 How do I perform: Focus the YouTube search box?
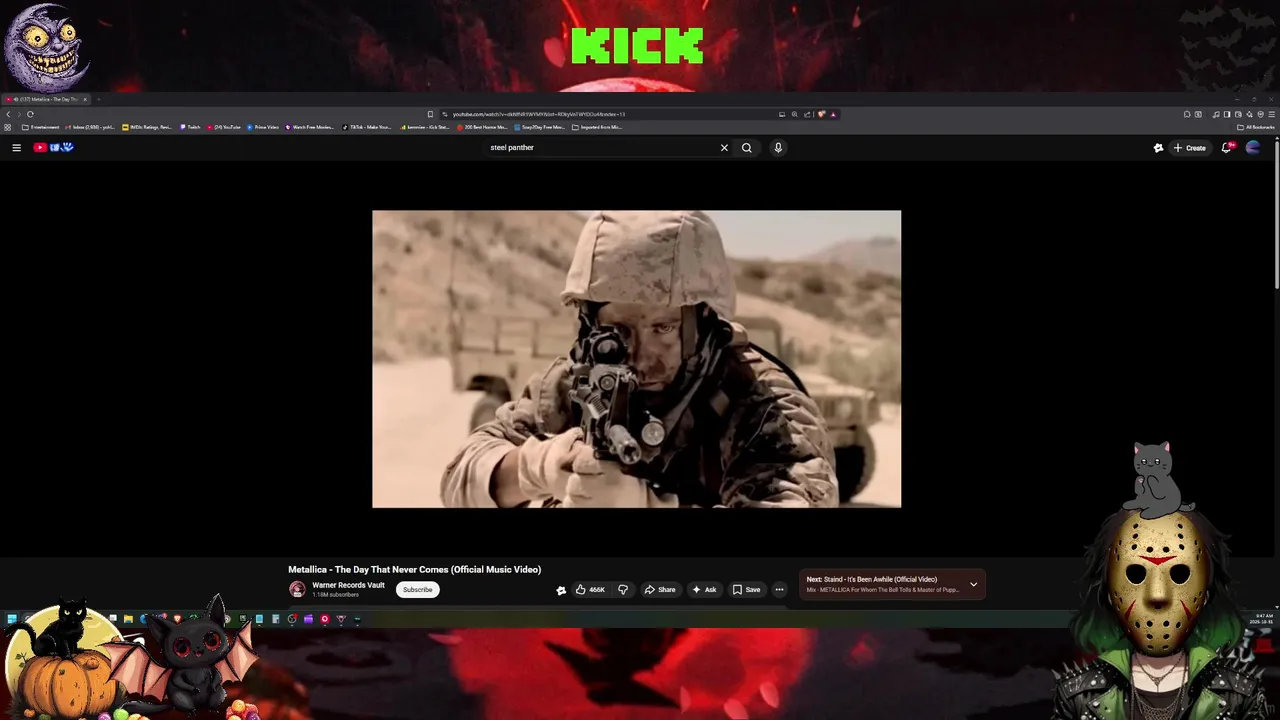pyautogui.click(x=600, y=147)
